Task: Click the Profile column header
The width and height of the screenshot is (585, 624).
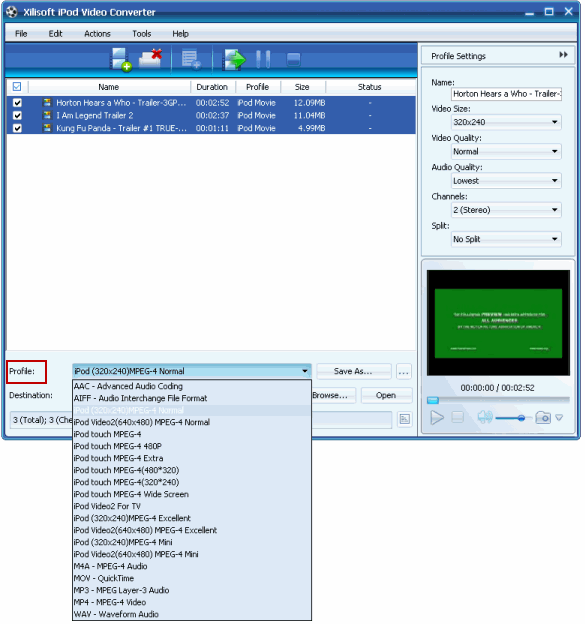Action: pos(257,87)
